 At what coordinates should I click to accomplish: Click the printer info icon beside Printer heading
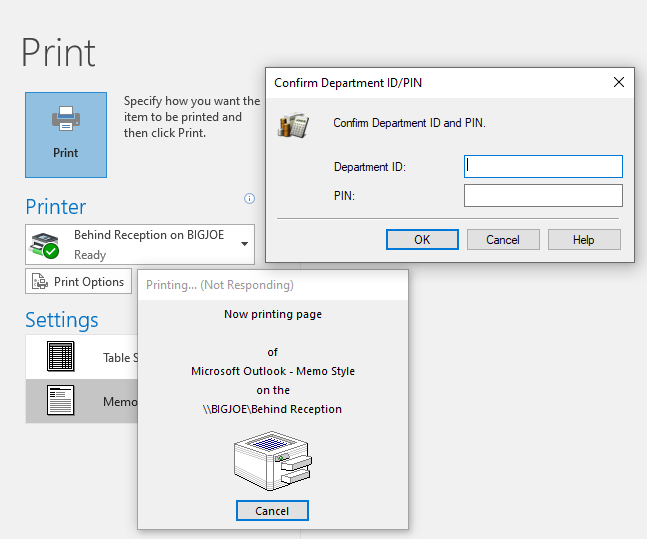click(250, 199)
